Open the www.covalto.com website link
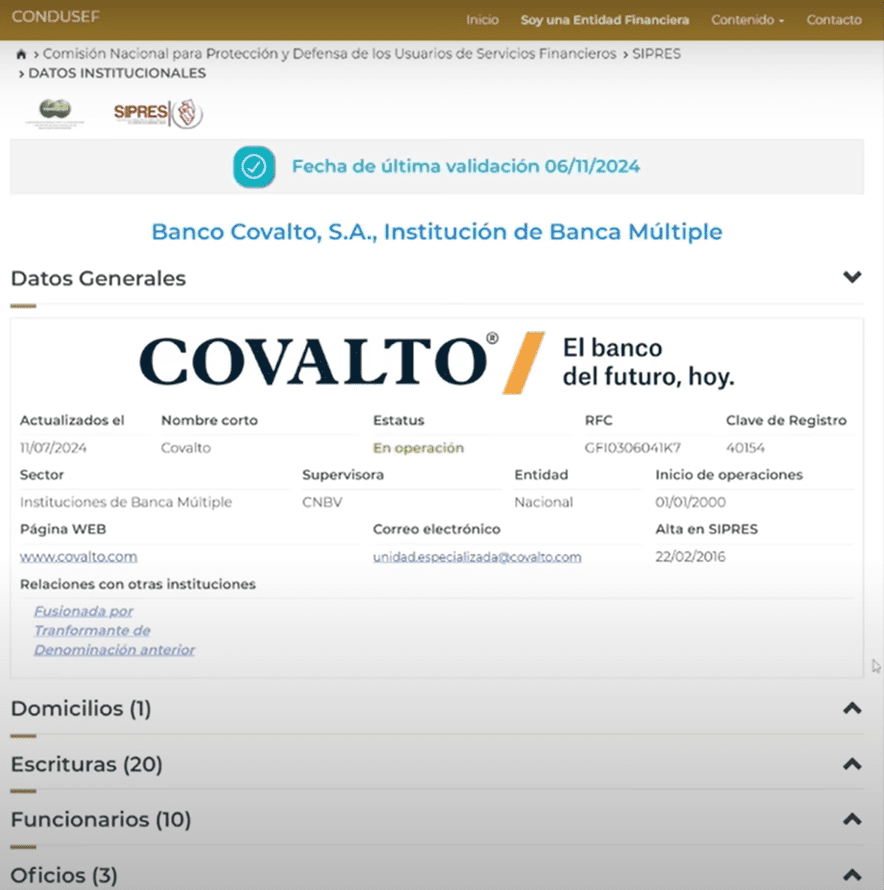 tap(78, 557)
